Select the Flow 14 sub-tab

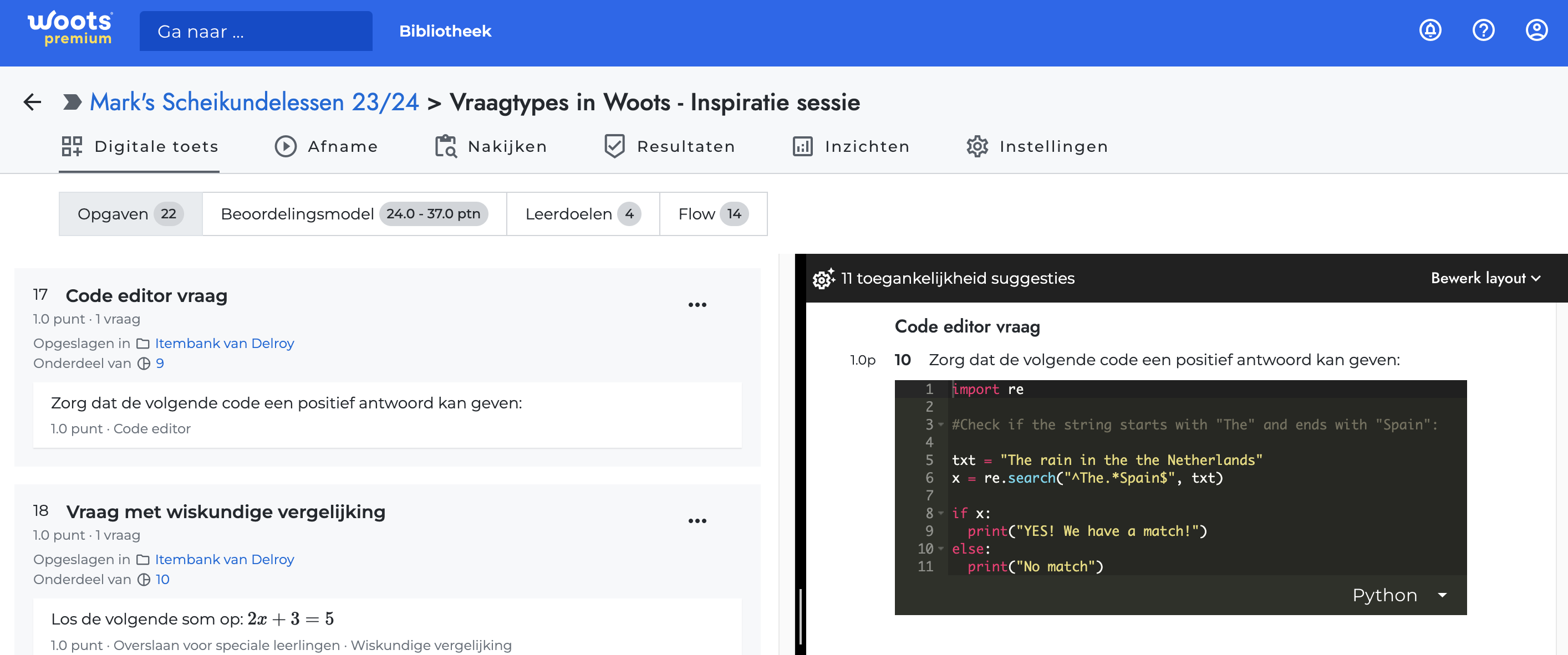coord(714,214)
